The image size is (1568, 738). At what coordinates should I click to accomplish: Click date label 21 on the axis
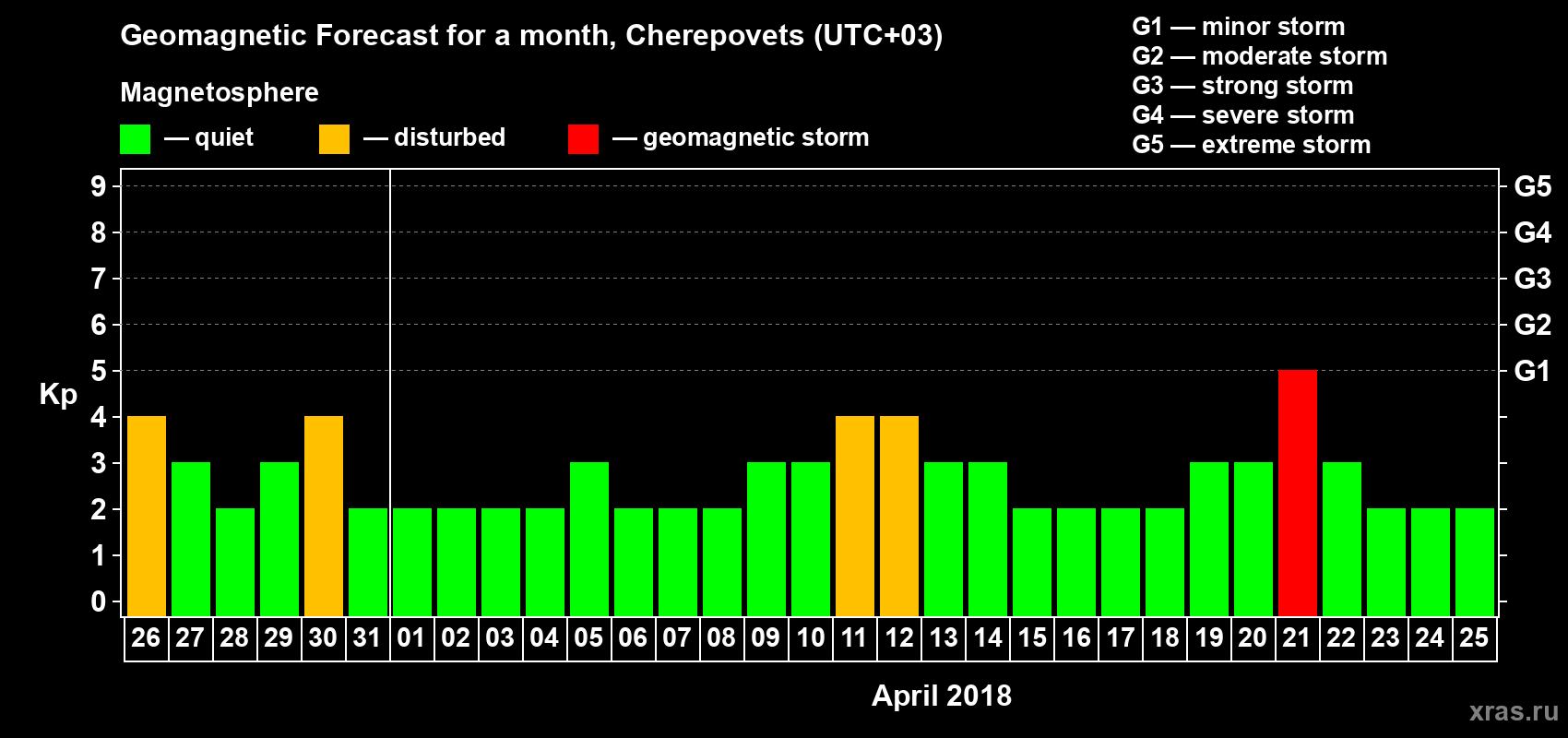1297,637
